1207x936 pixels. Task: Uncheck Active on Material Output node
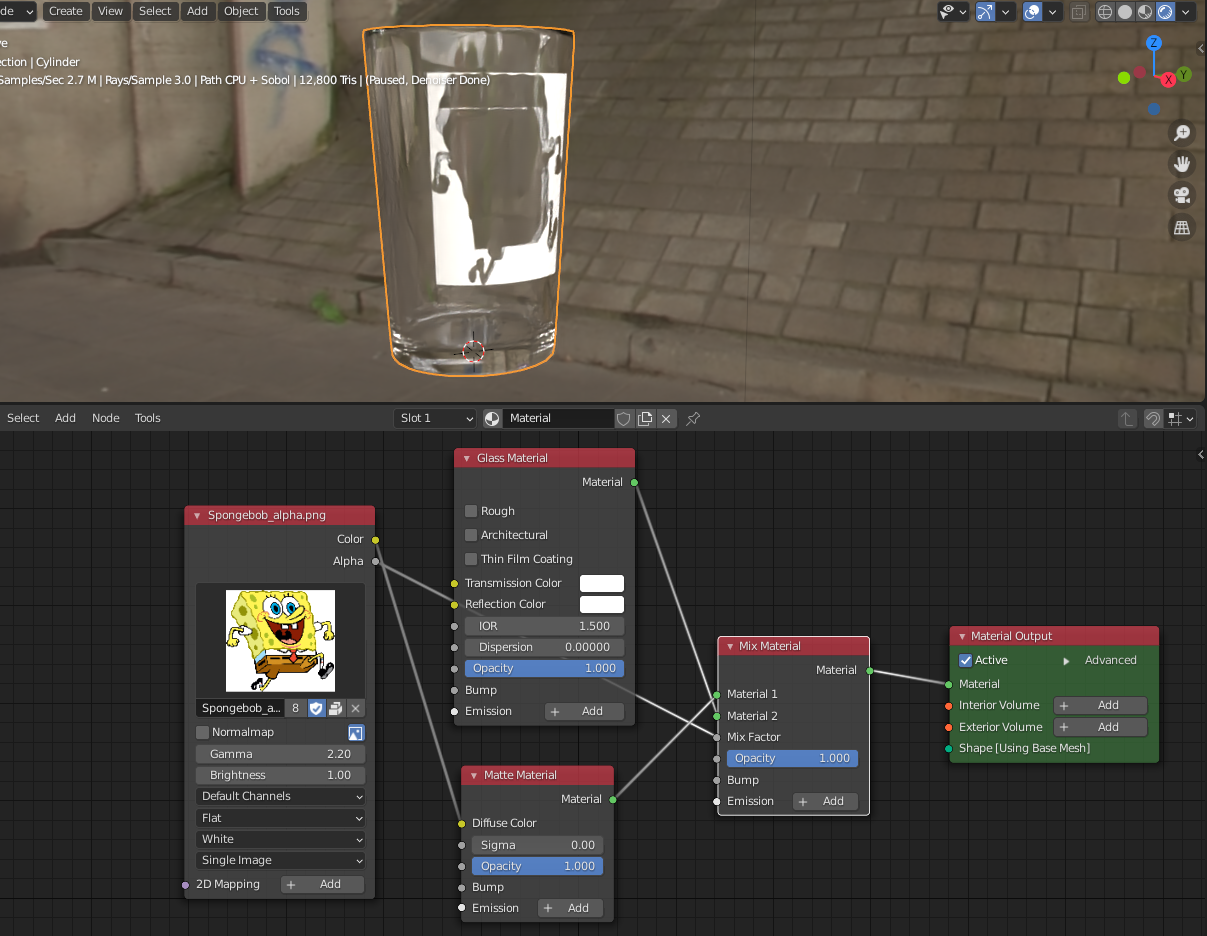[x=965, y=660]
